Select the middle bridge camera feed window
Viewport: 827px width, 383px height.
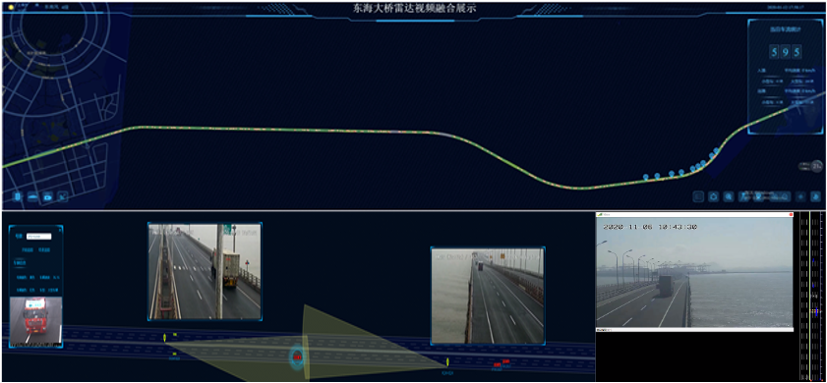[487, 295]
